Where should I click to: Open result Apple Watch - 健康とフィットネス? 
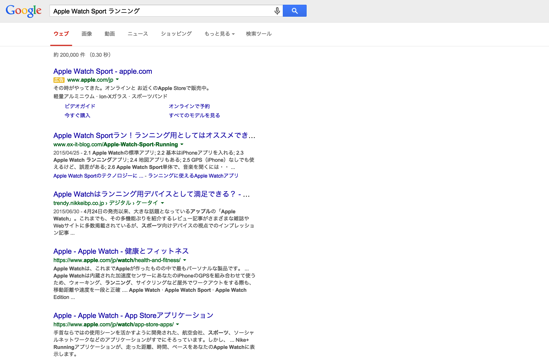(121, 251)
